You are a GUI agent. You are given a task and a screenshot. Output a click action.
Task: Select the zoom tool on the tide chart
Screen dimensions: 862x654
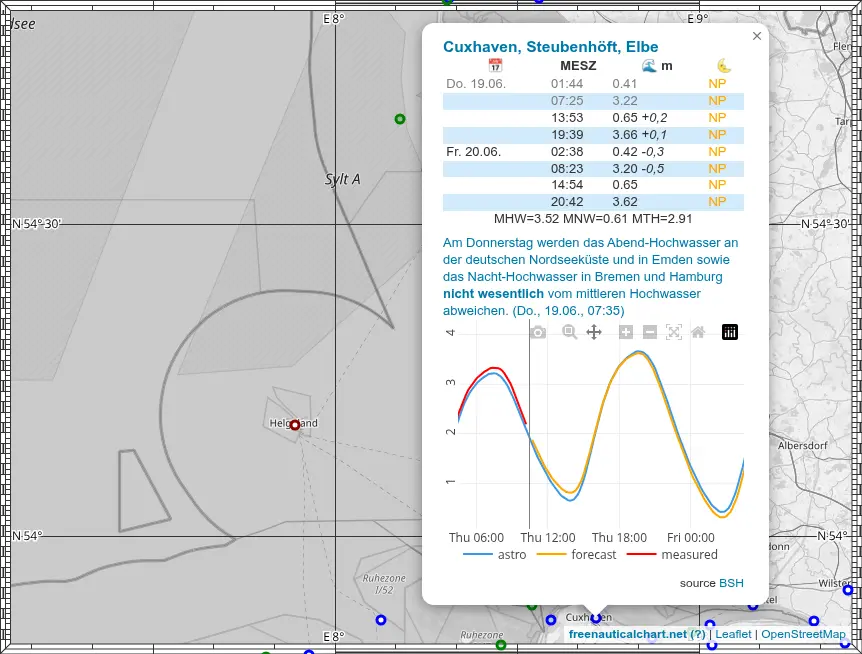tap(570, 332)
